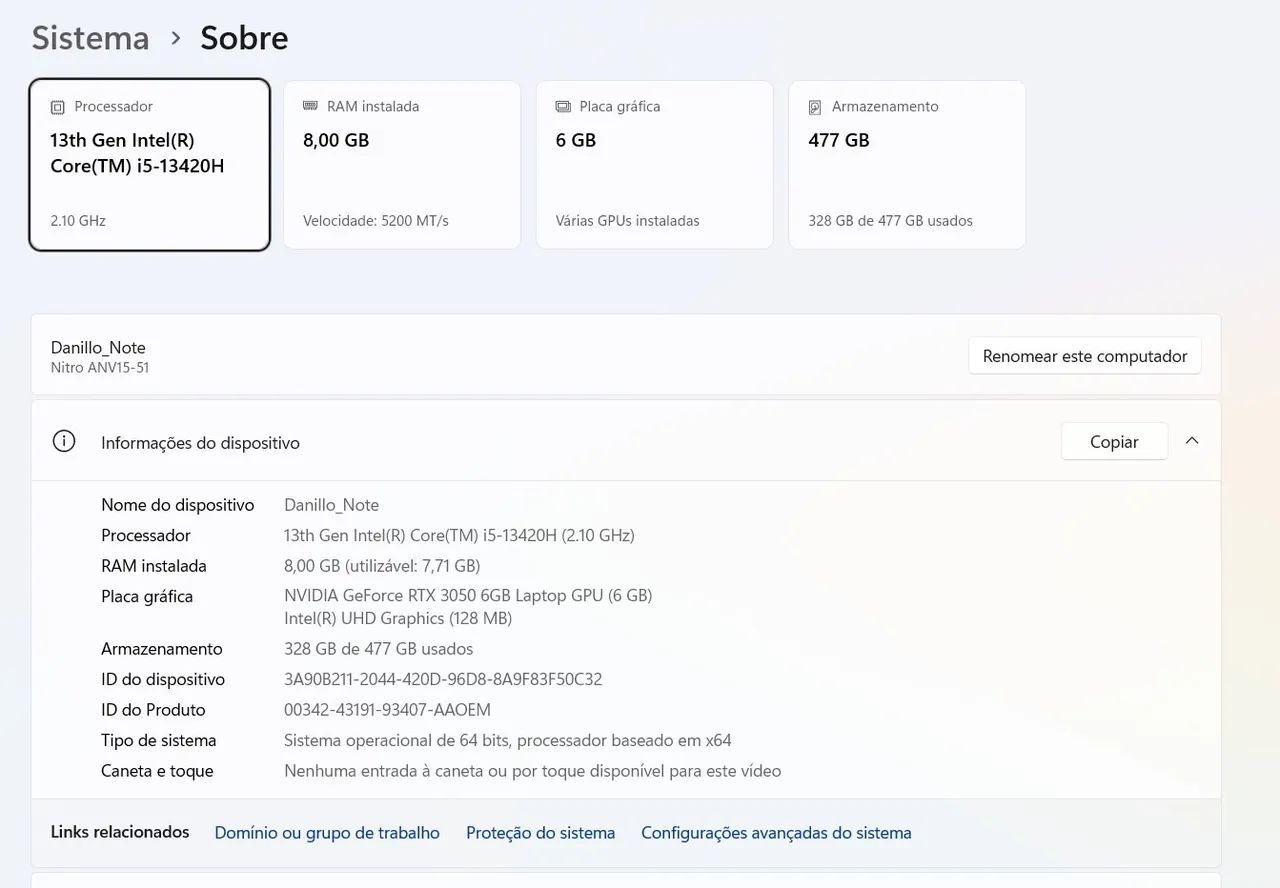
Task: Click the processor chip icon
Action: (58, 107)
